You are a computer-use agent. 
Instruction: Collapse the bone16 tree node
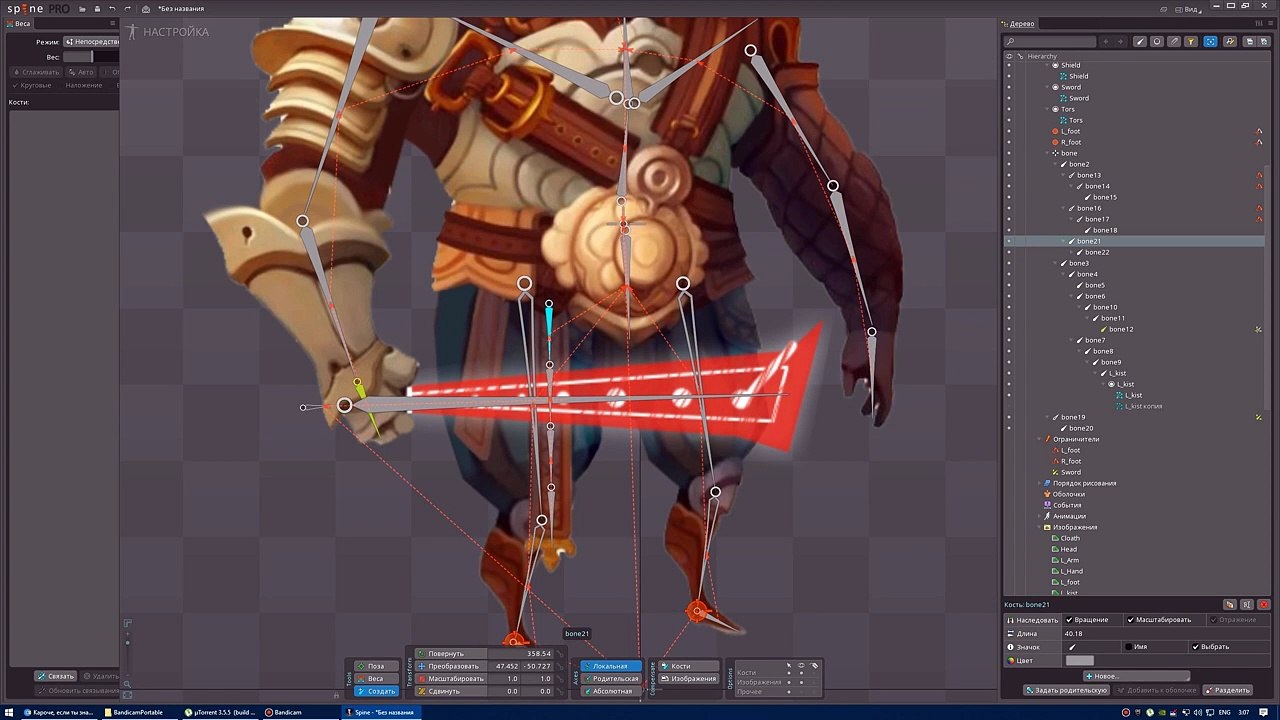[x=1062, y=208]
